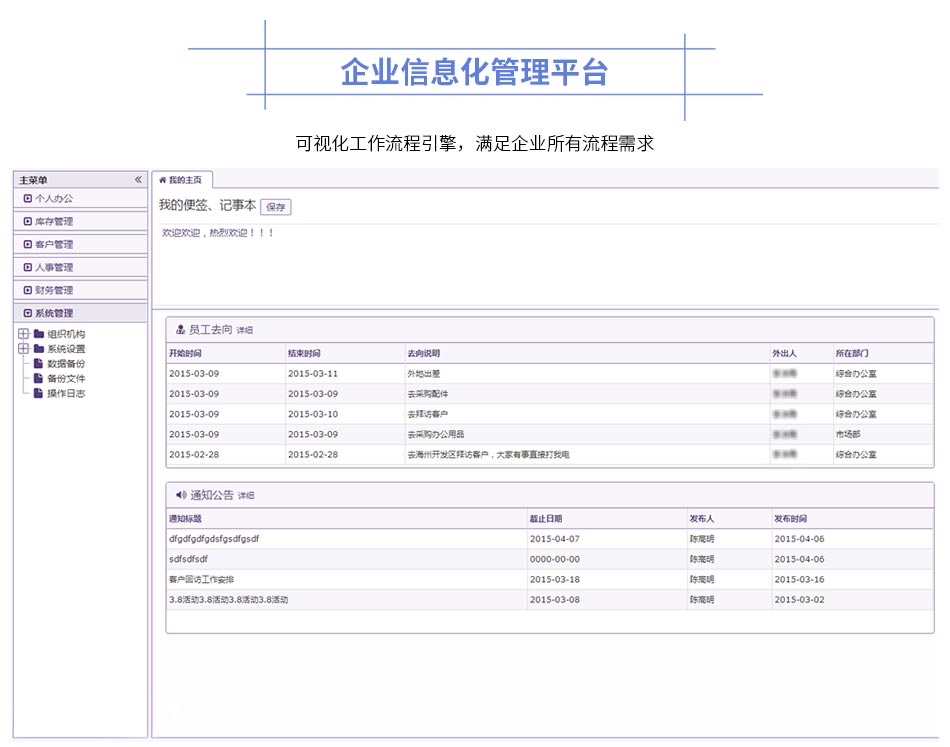Click the 库存管理 section icon

point(27,221)
